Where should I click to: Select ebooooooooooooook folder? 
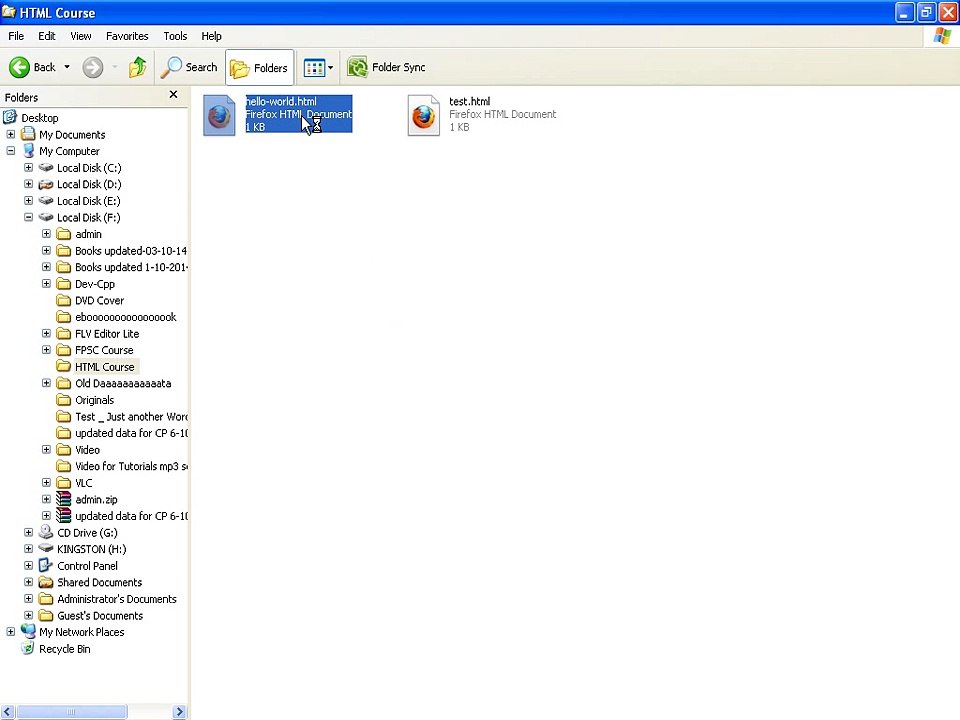[126, 317]
